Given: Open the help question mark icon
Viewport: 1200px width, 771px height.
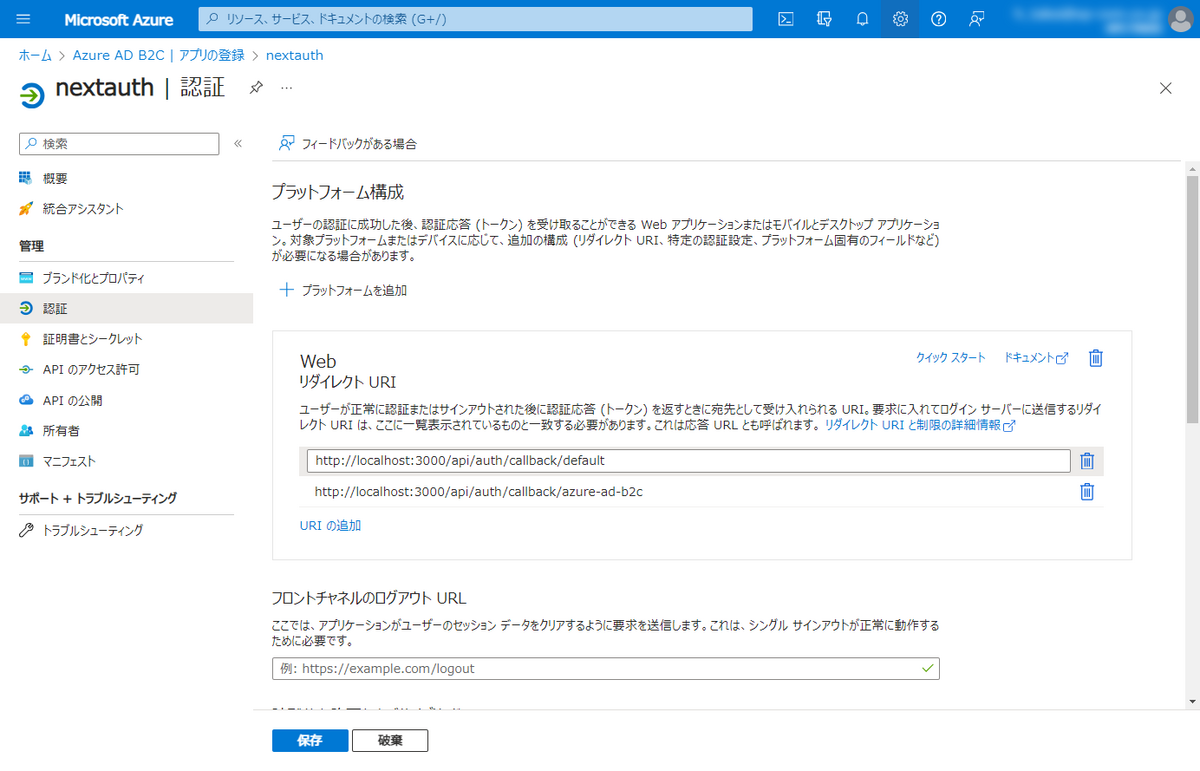Looking at the screenshot, I should (x=938, y=19).
